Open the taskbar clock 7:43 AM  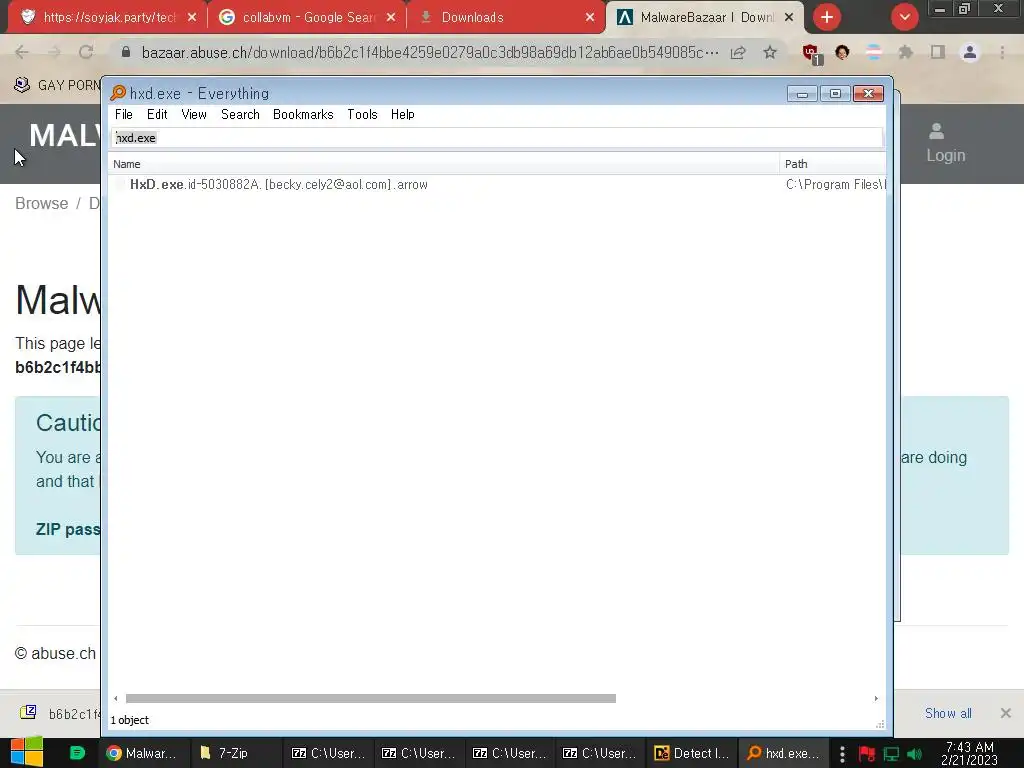(970, 753)
